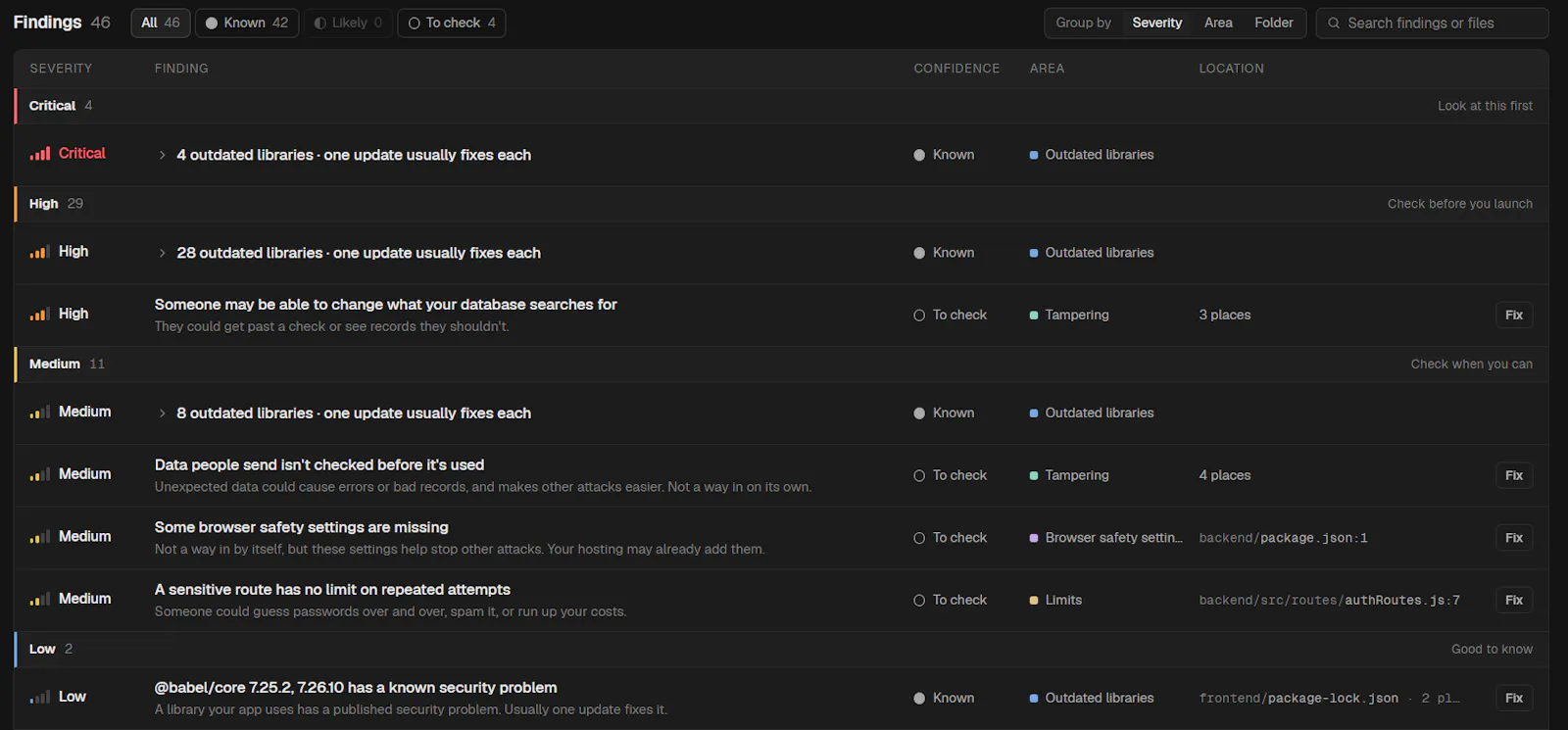
Task: Click Fix for @babel/core finding
Action: (x=1514, y=698)
